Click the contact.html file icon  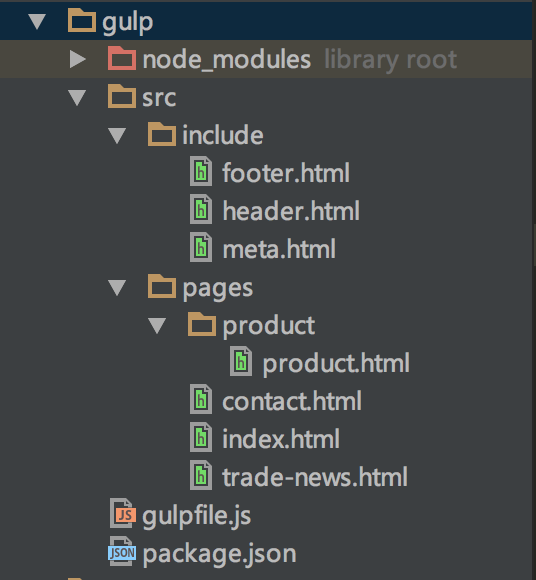(x=201, y=399)
